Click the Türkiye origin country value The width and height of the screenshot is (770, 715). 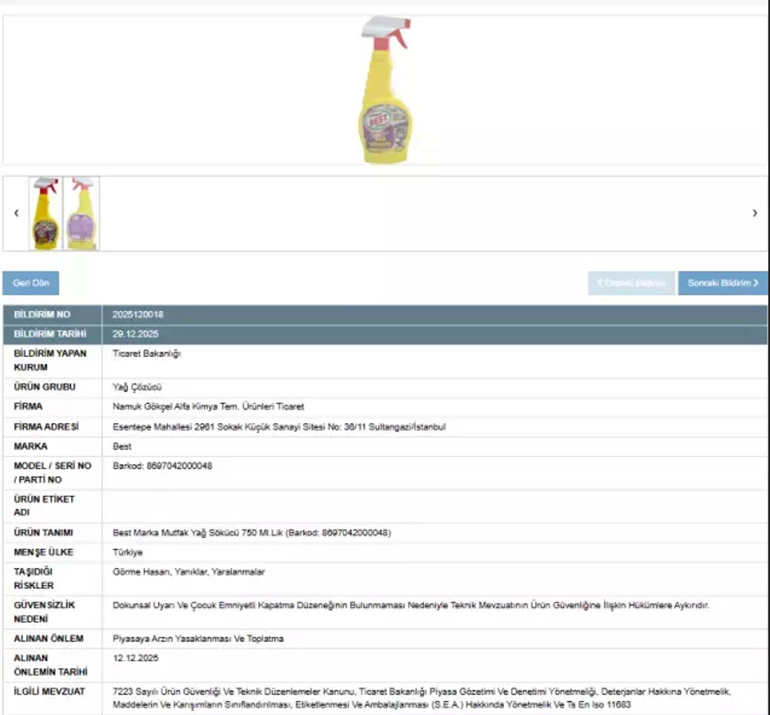128,552
